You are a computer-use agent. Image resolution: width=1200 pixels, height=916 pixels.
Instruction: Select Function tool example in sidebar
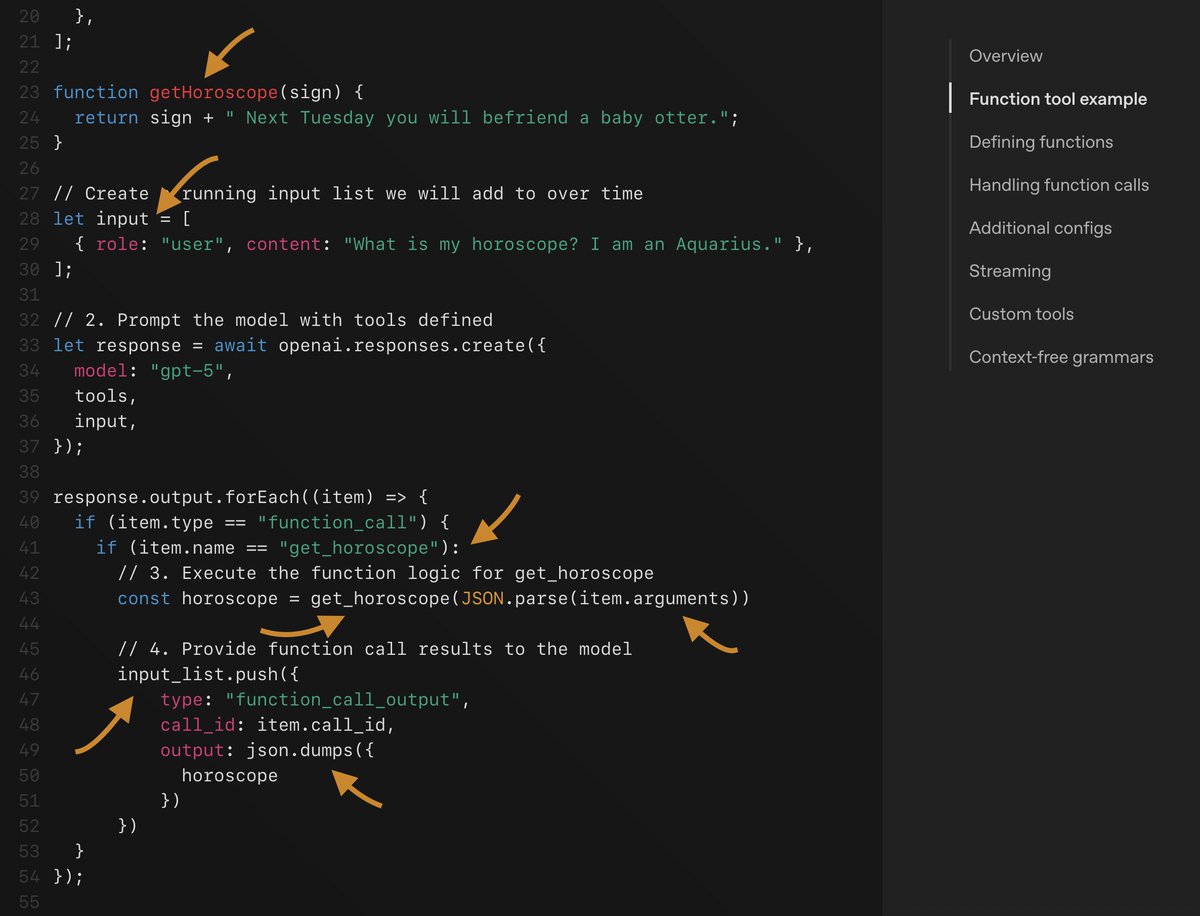[x=1058, y=99]
